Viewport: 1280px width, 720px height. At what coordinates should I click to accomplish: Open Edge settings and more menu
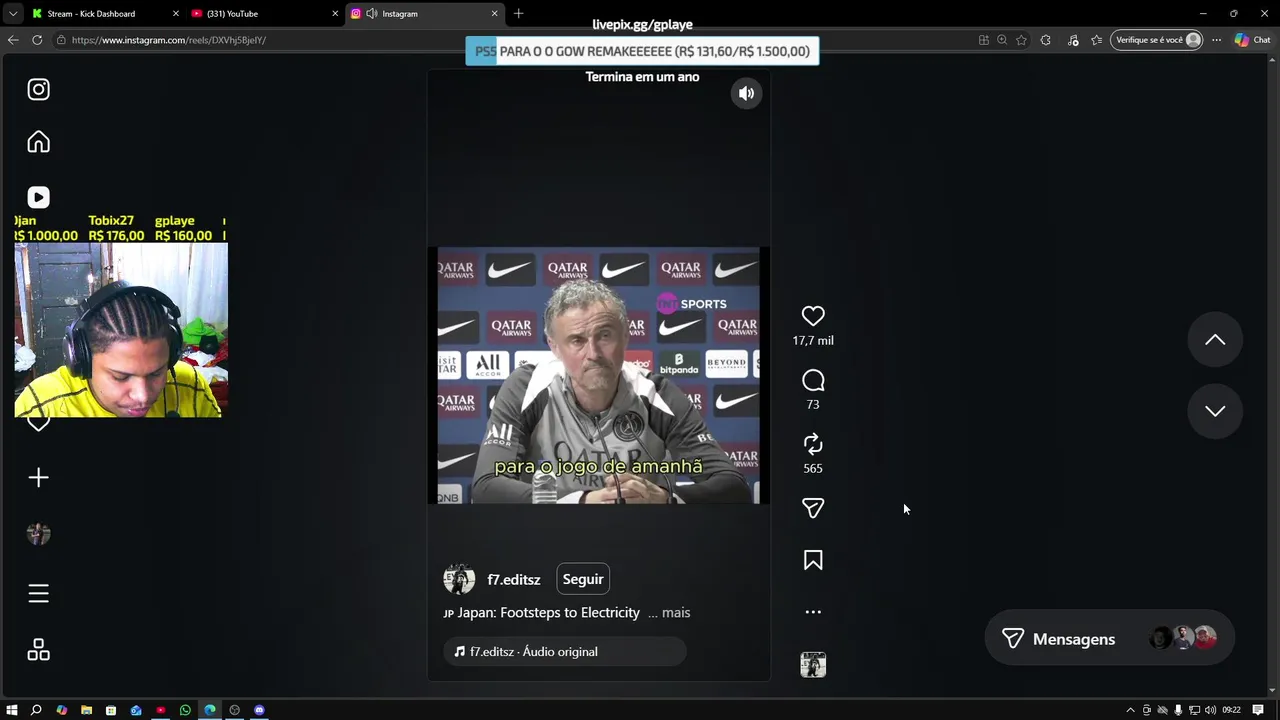click(1216, 40)
